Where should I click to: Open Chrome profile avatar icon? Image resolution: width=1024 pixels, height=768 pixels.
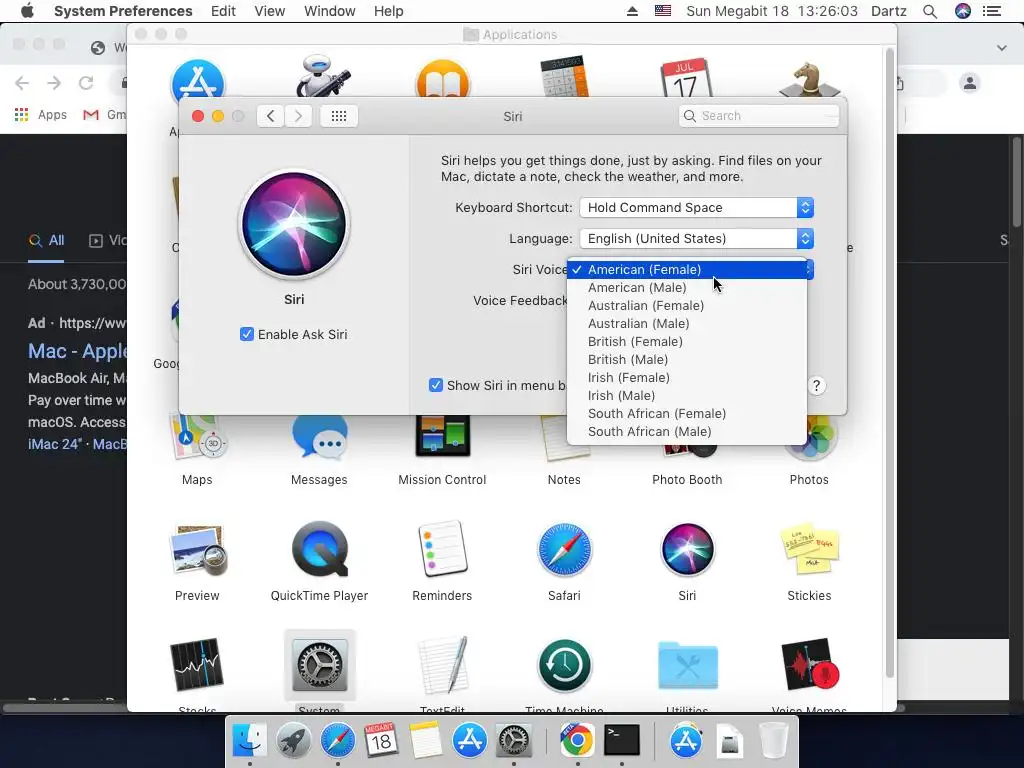(970, 83)
